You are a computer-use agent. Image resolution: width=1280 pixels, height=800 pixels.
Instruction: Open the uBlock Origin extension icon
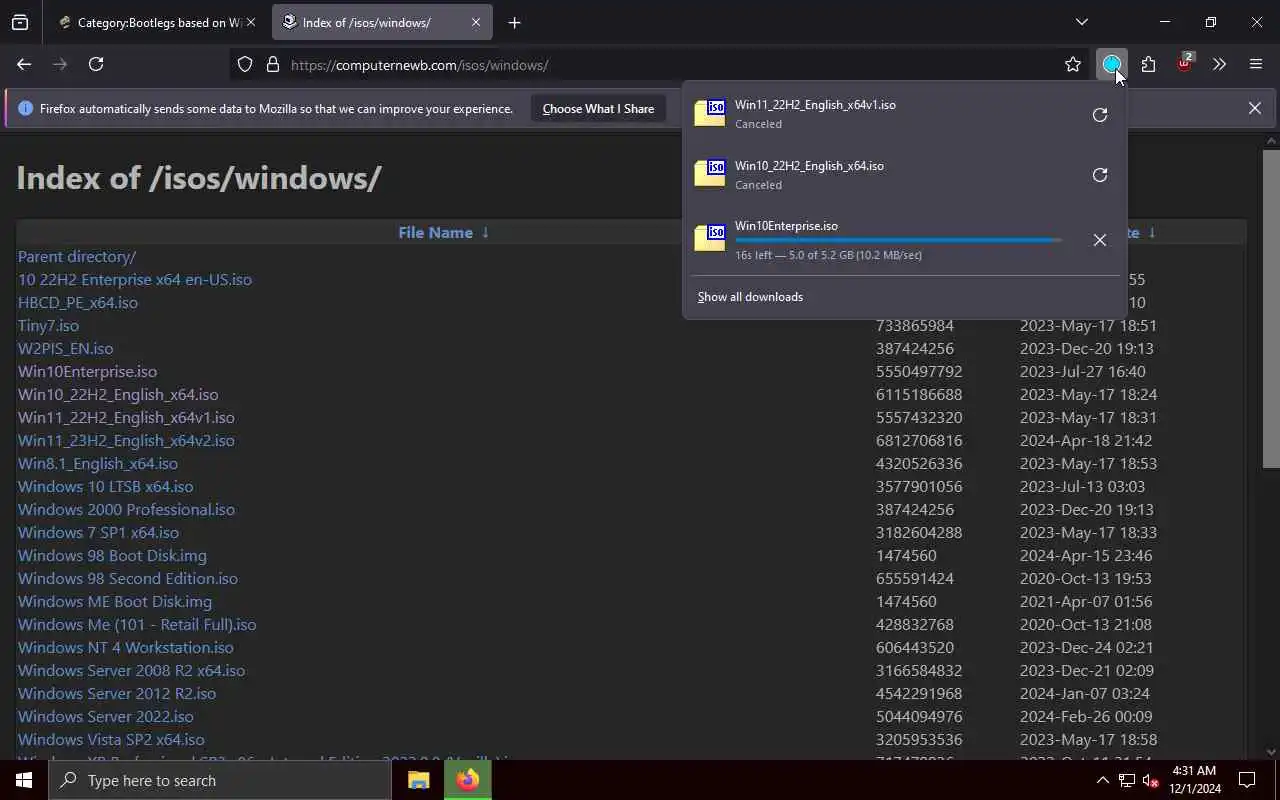[1185, 63]
